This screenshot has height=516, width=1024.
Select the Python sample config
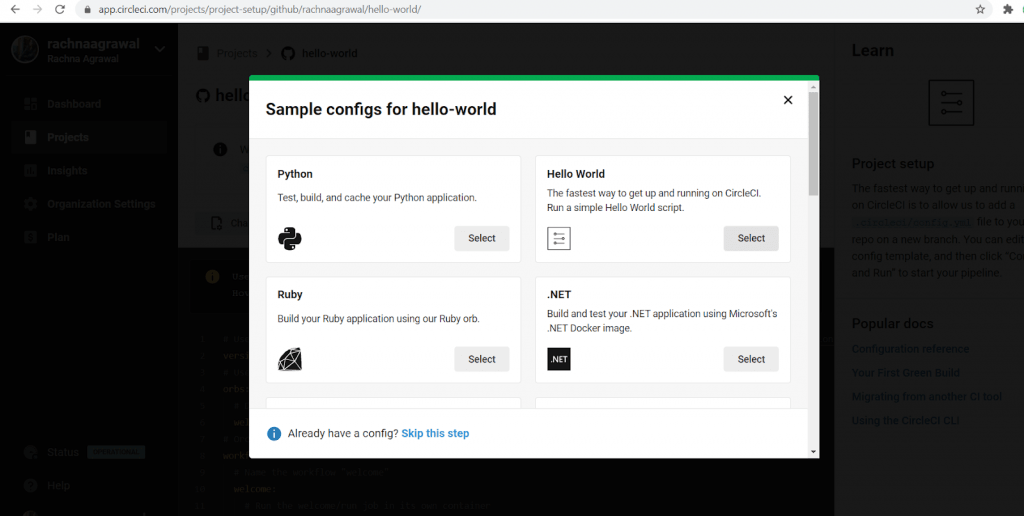tap(482, 238)
